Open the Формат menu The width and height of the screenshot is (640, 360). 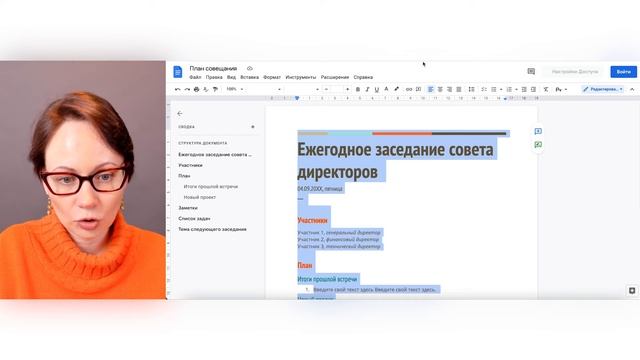(272, 77)
